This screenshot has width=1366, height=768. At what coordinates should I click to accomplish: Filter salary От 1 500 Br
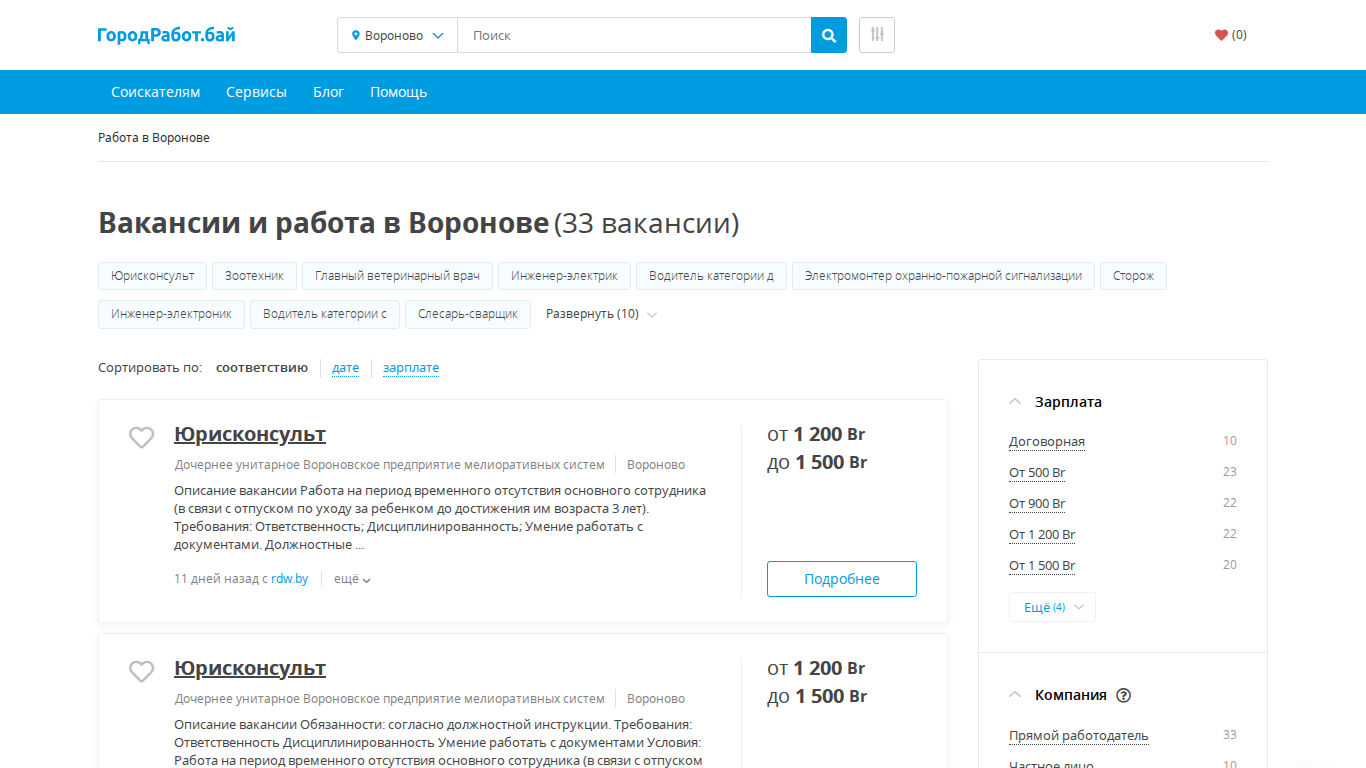(x=1042, y=566)
